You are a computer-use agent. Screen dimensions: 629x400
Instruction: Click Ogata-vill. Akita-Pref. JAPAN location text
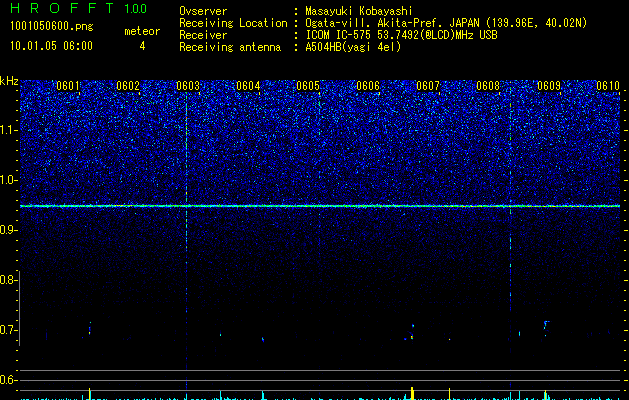446,23
